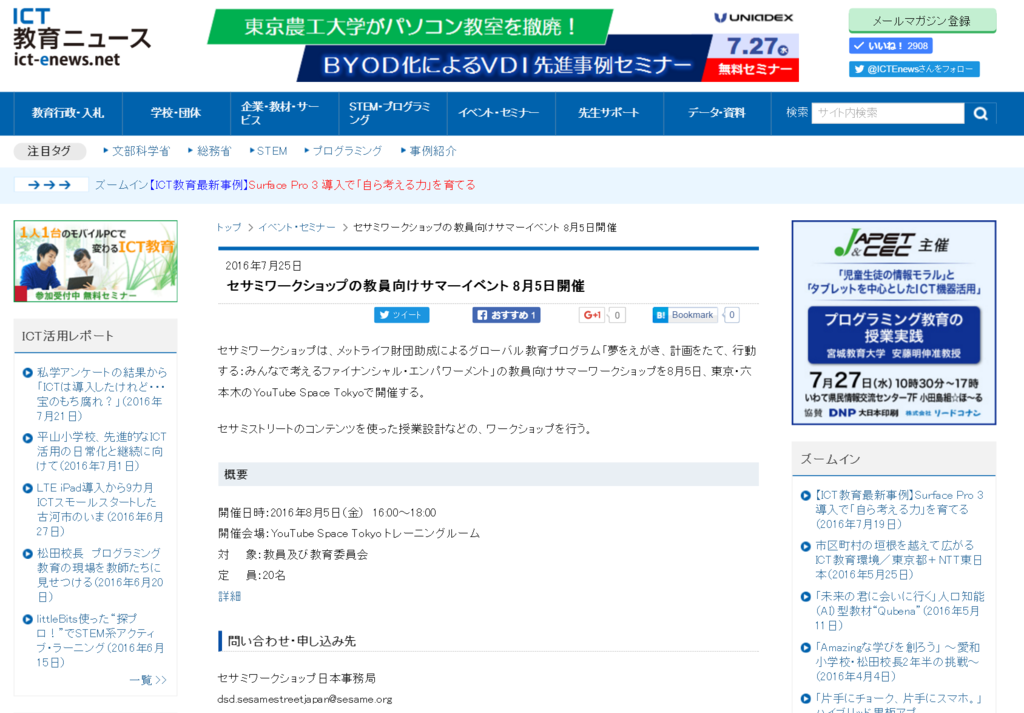Click the 開催会場 YouTube Space Tokyo line
The width and height of the screenshot is (1024, 713).
point(349,533)
